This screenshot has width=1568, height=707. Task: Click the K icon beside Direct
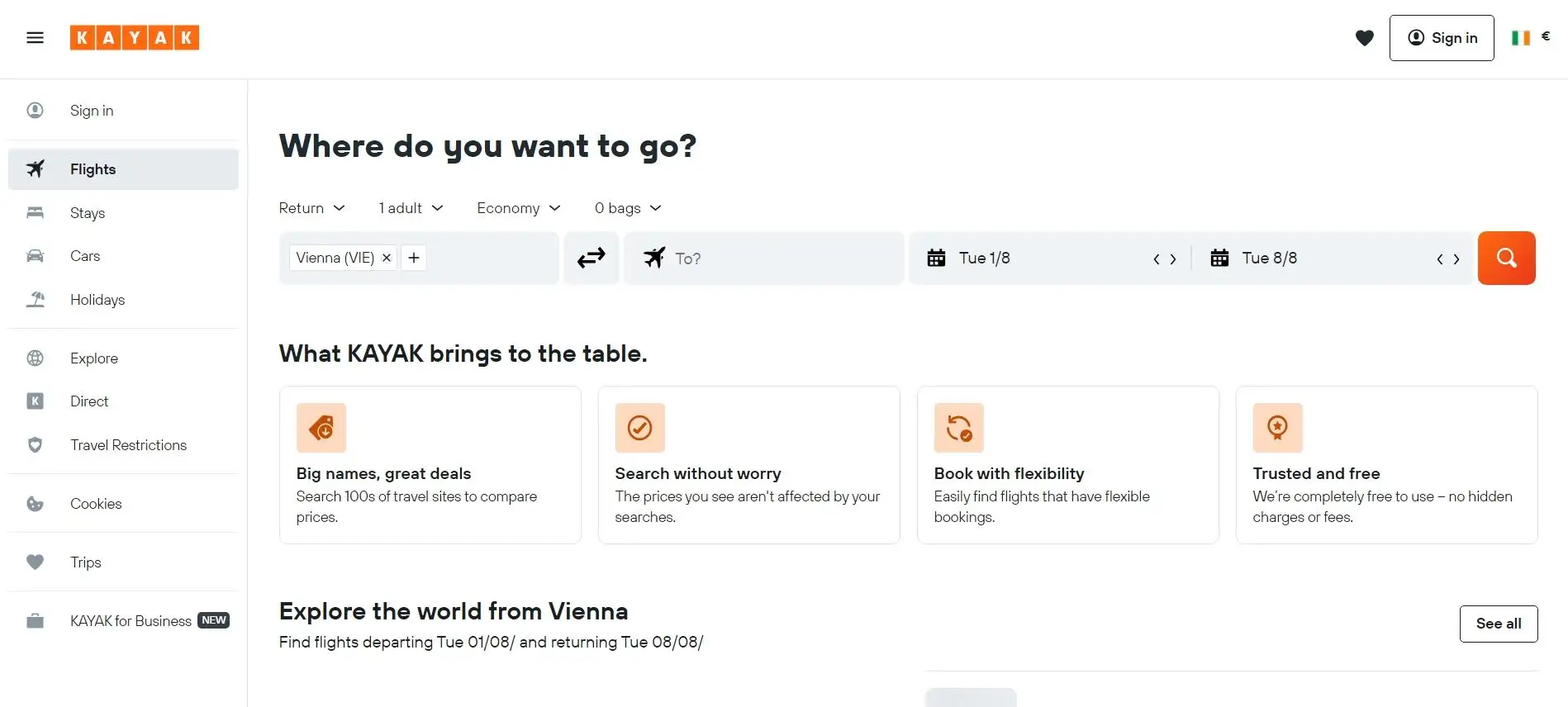[x=35, y=401]
